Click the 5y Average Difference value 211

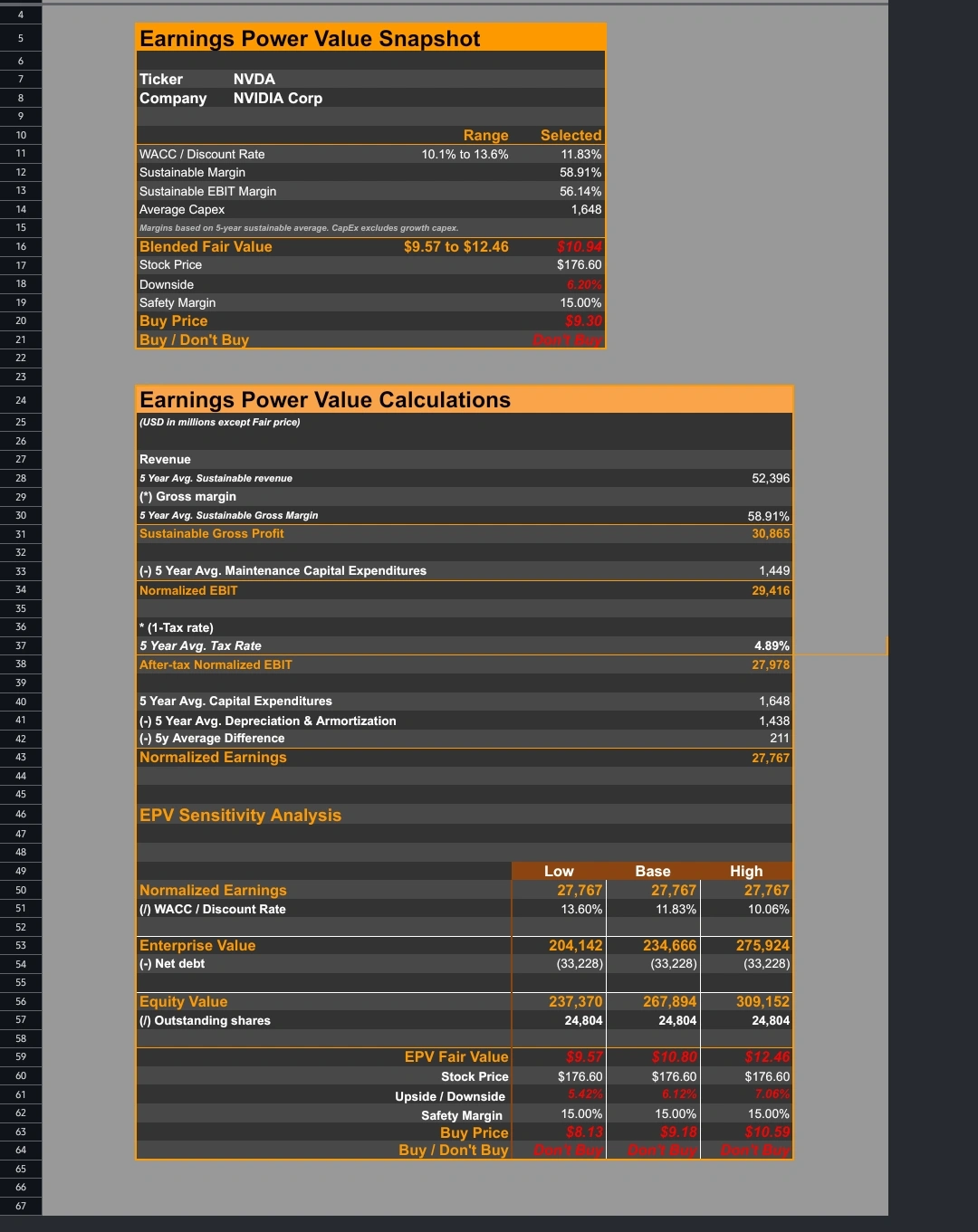pos(779,739)
